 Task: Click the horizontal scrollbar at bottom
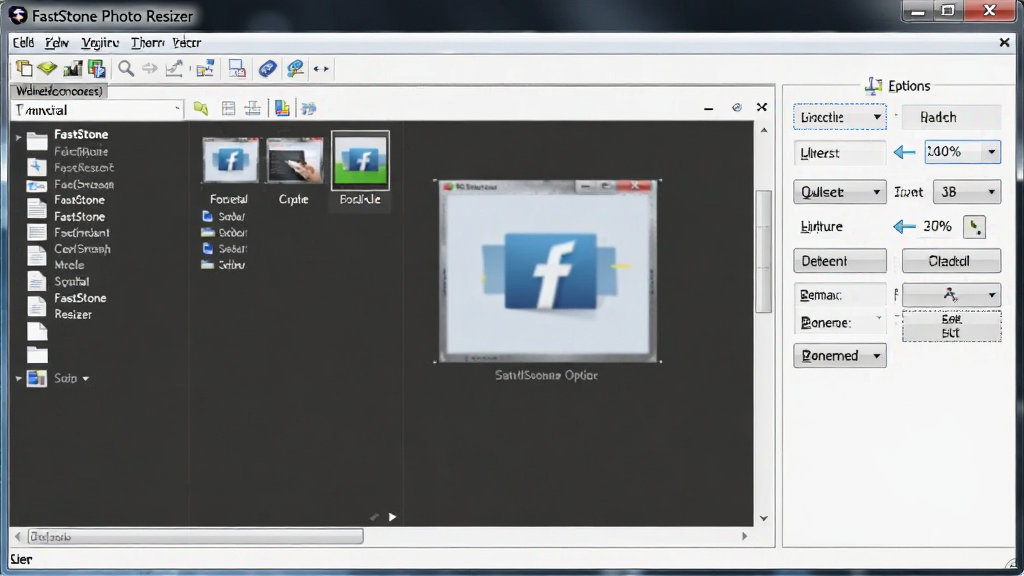pos(195,536)
